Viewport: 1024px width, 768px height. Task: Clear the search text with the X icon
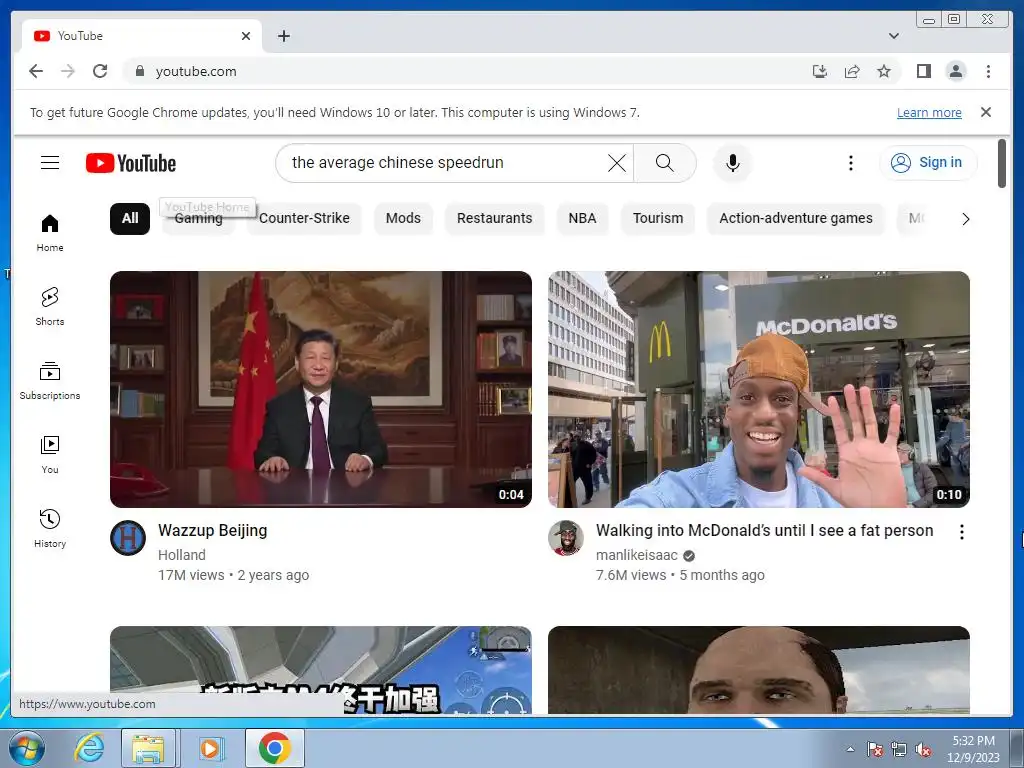[616, 163]
